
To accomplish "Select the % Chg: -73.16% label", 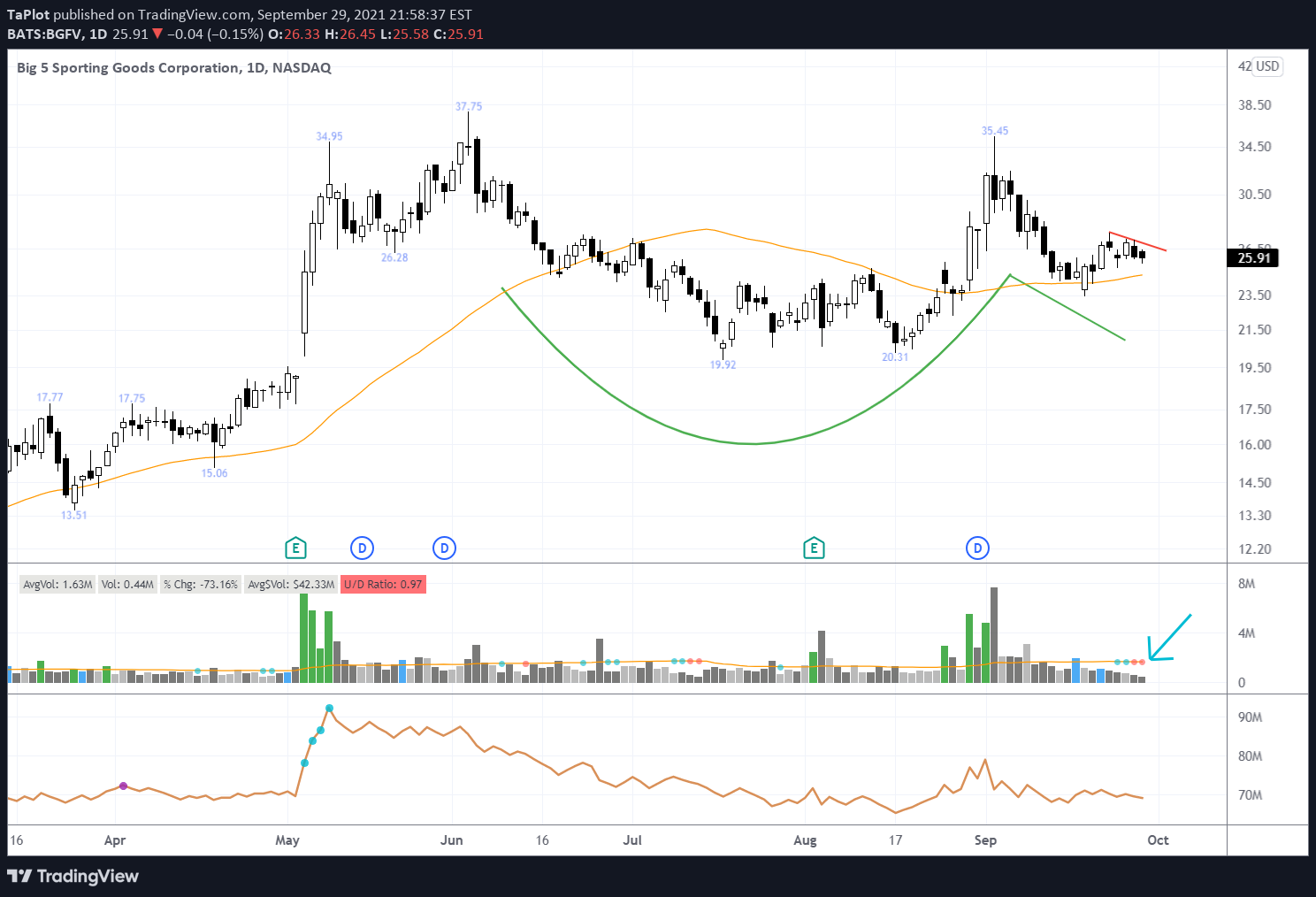I will tap(201, 585).
